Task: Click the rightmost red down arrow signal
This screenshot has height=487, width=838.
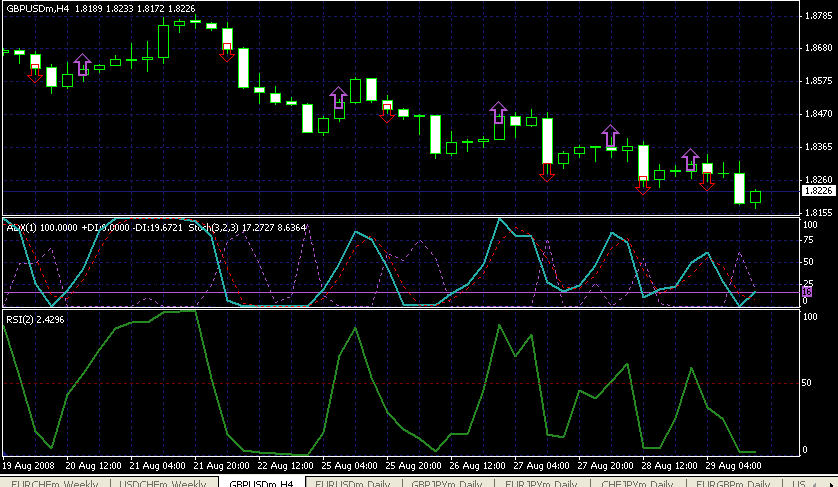Action: coord(707,181)
